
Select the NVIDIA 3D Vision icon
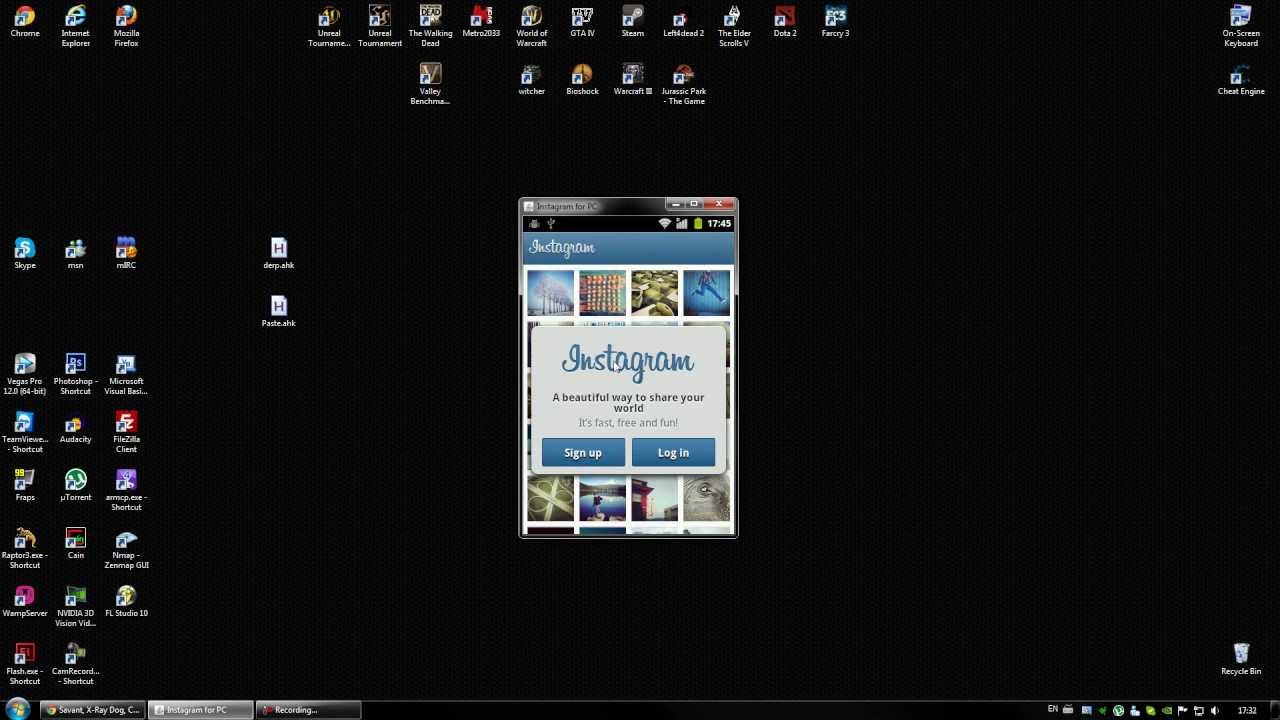[x=75, y=606]
